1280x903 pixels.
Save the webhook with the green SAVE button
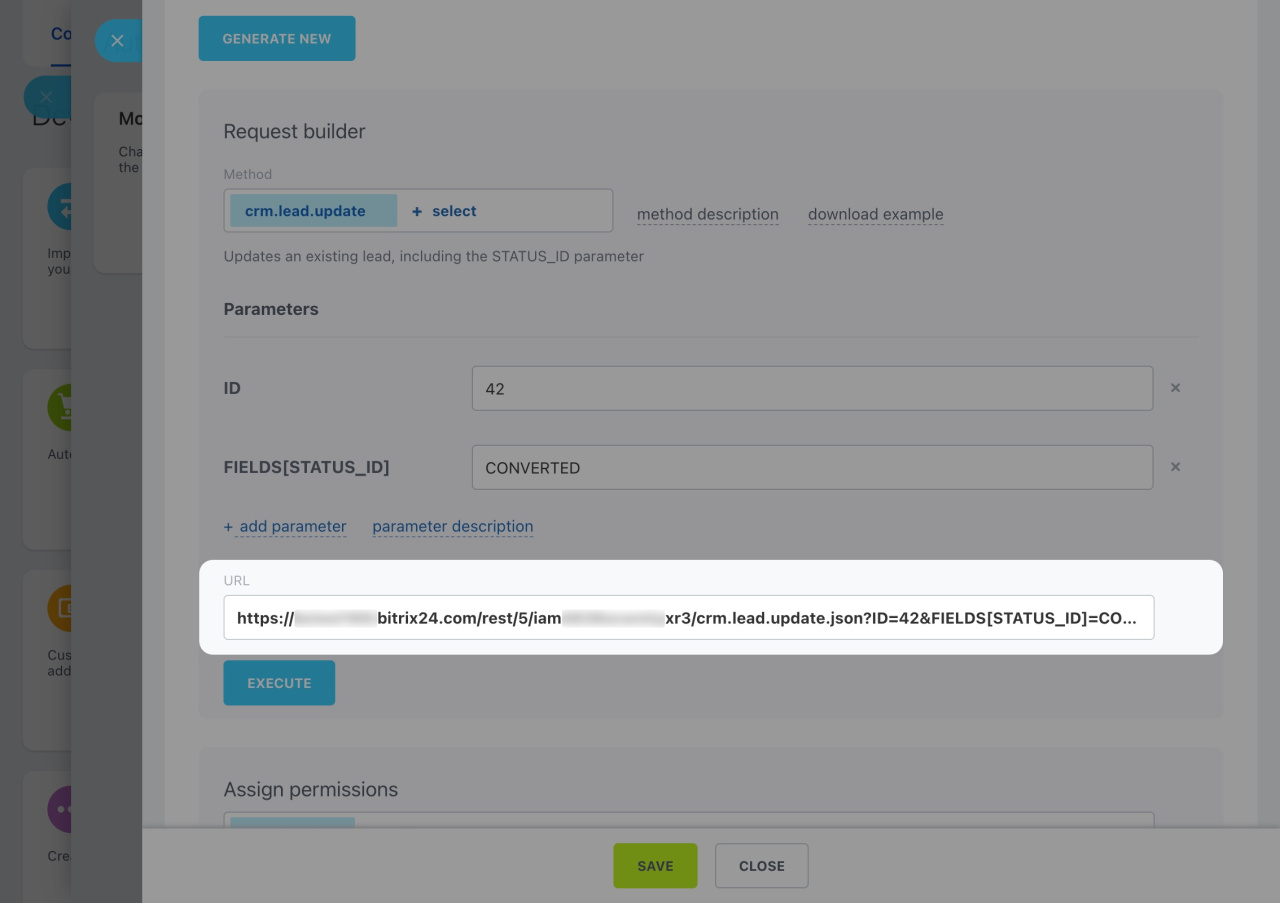655,866
